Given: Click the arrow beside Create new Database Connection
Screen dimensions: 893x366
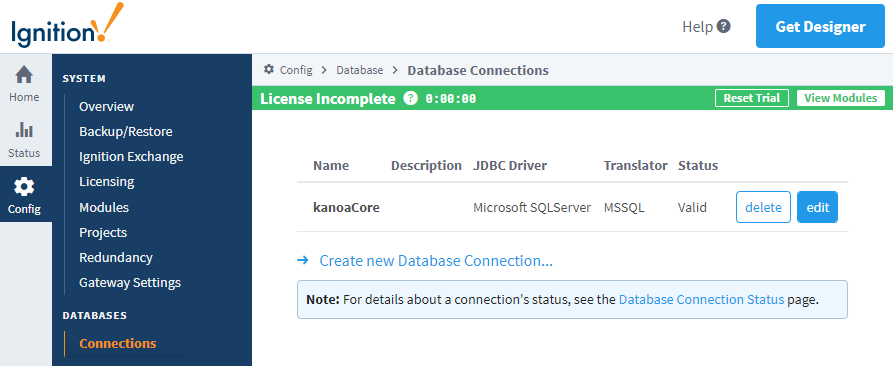Looking at the screenshot, I should pyautogui.click(x=303, y=260).
